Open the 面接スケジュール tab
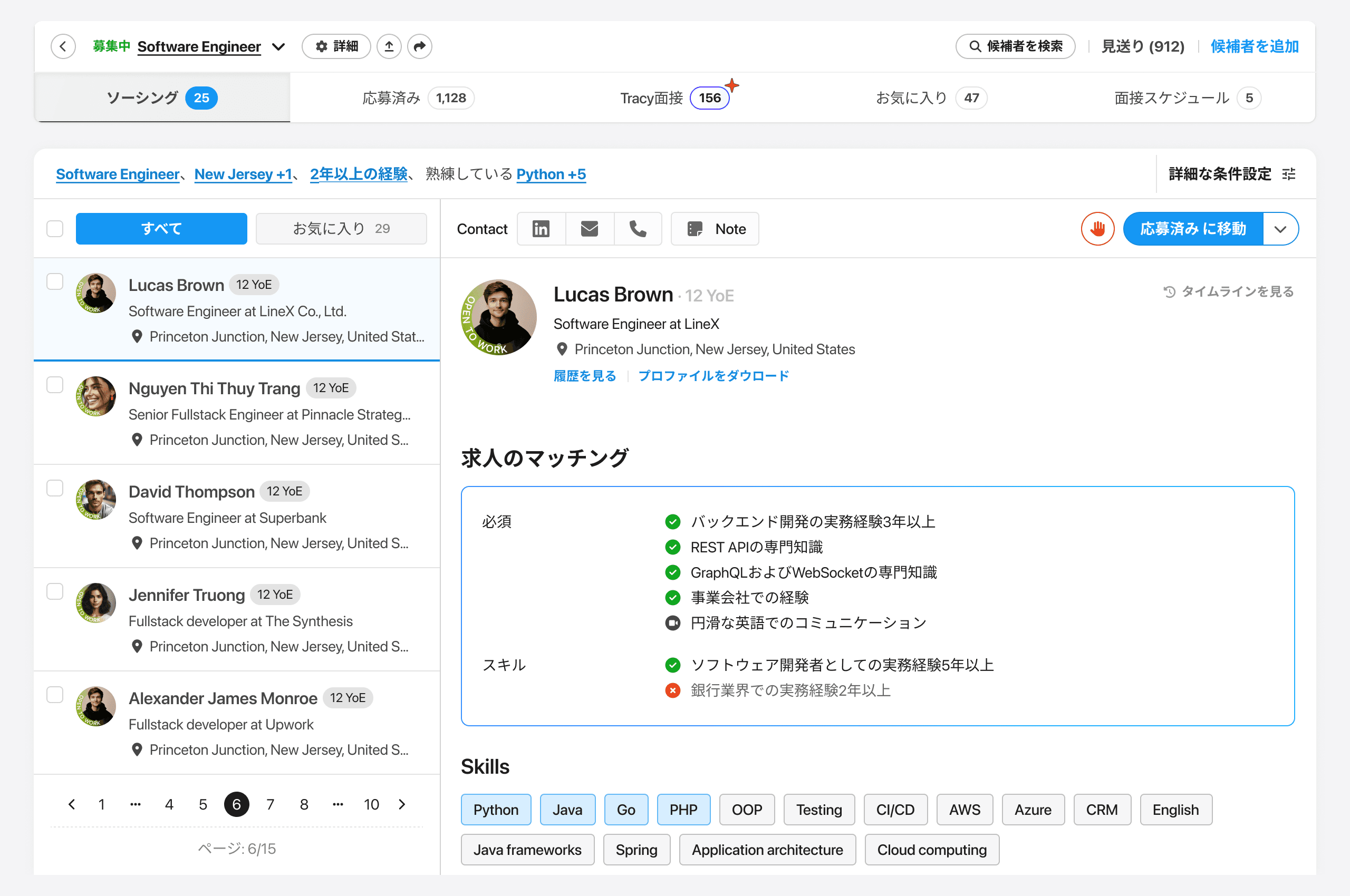This screenshot has height=896, width=1350. tap(1186, 98)
